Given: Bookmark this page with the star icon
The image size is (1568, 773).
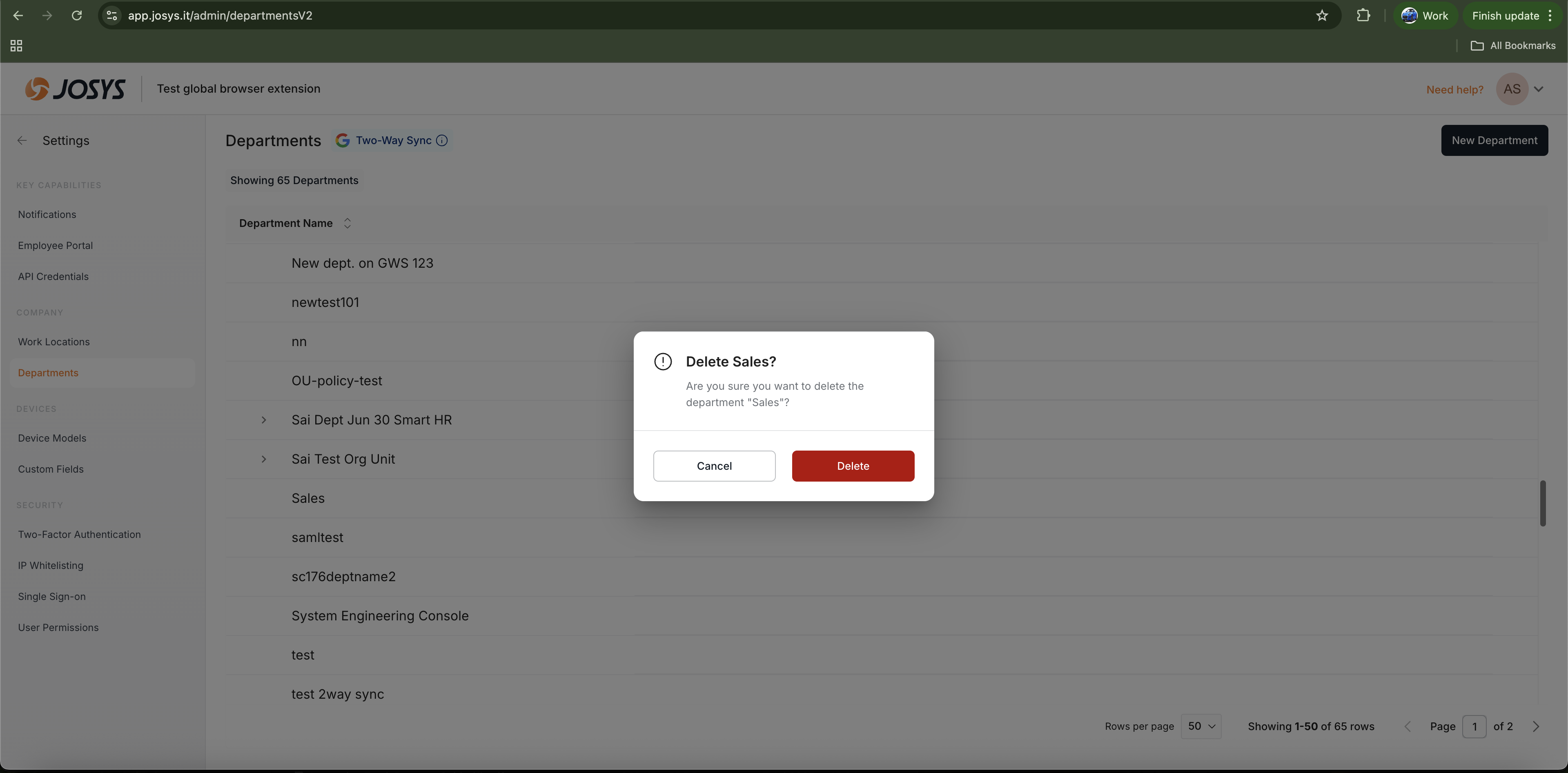Looking at the screenshot, I should tap(1321, 16).
